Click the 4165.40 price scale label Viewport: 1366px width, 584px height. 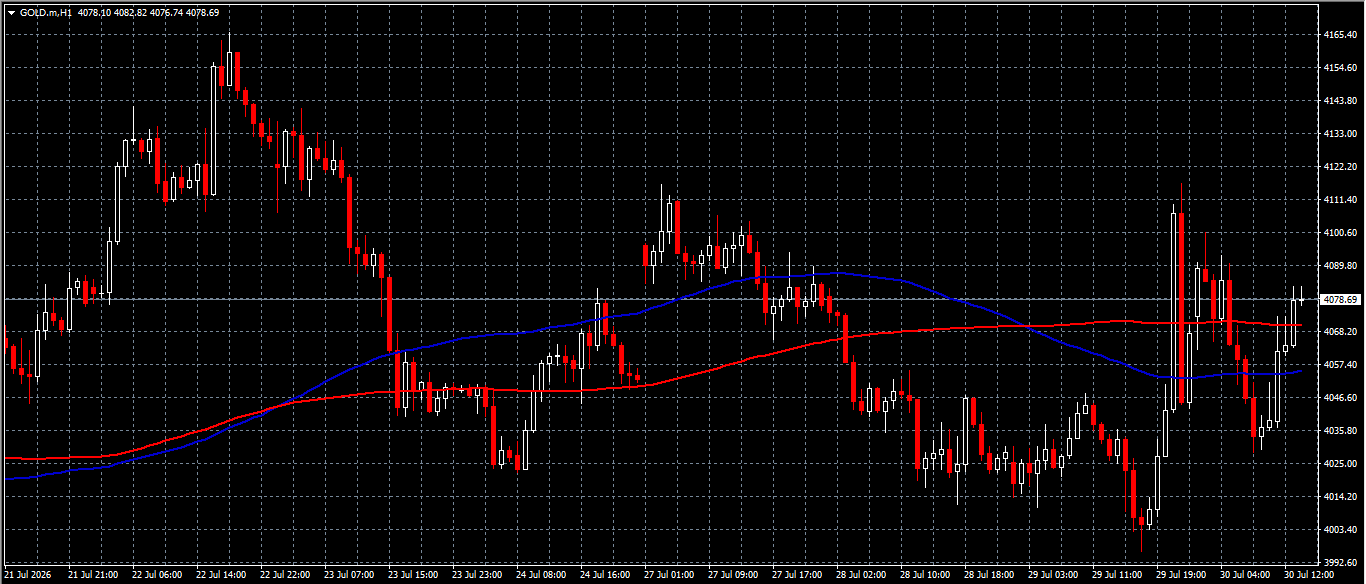(1338, 35)
